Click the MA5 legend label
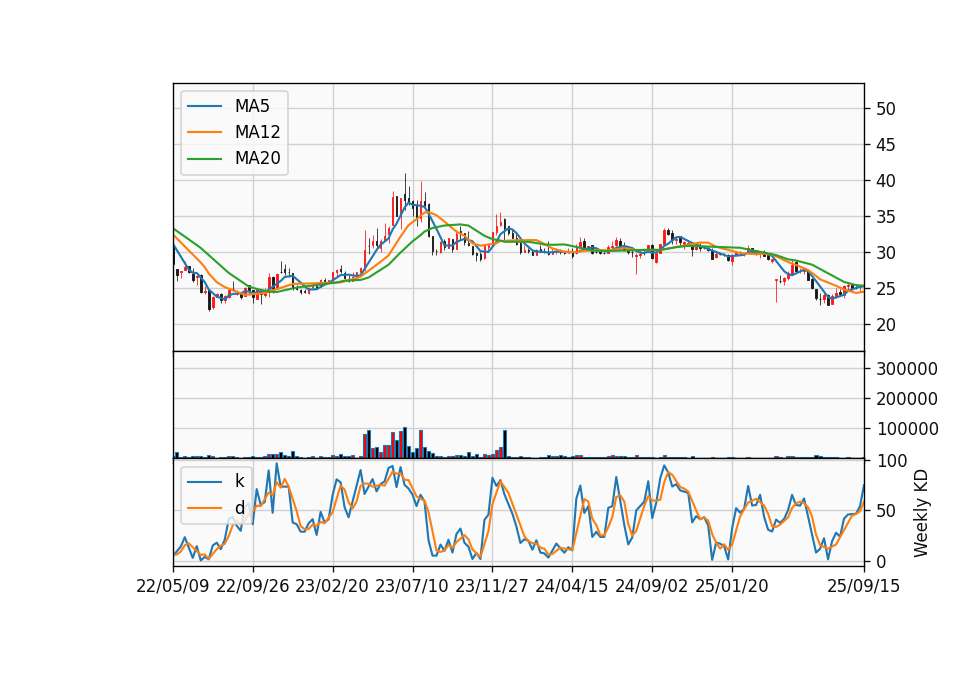This screenshot has width=960, height=690. click(252, 106)
